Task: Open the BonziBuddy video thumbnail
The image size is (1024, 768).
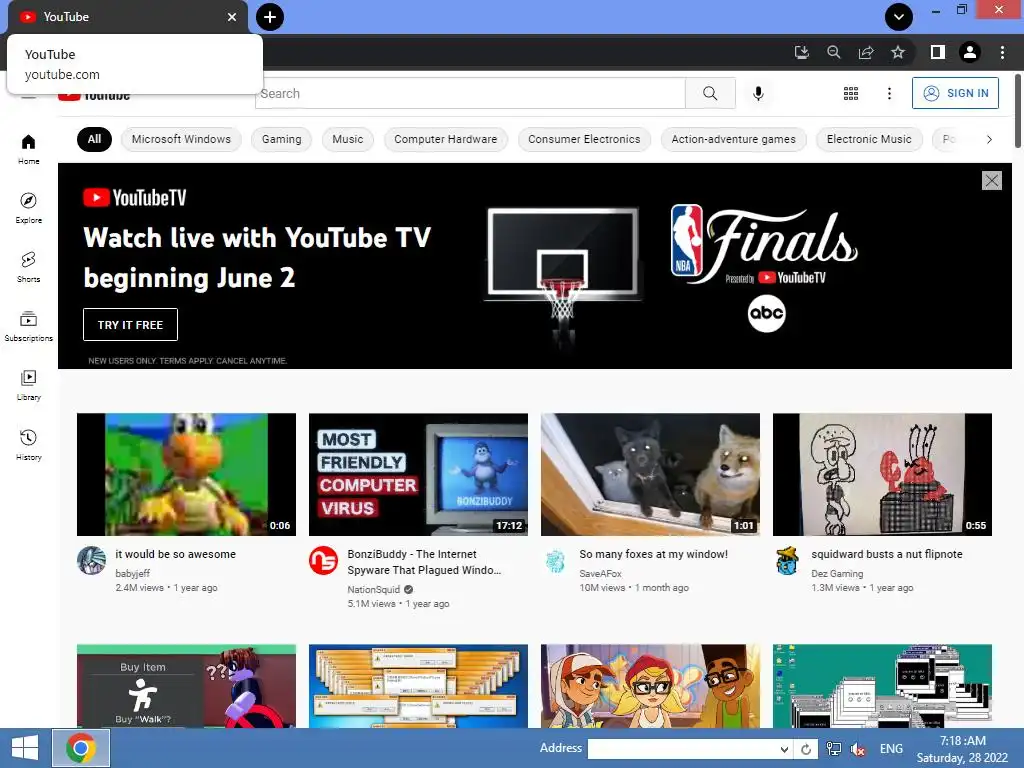Action: pos(418,474)
